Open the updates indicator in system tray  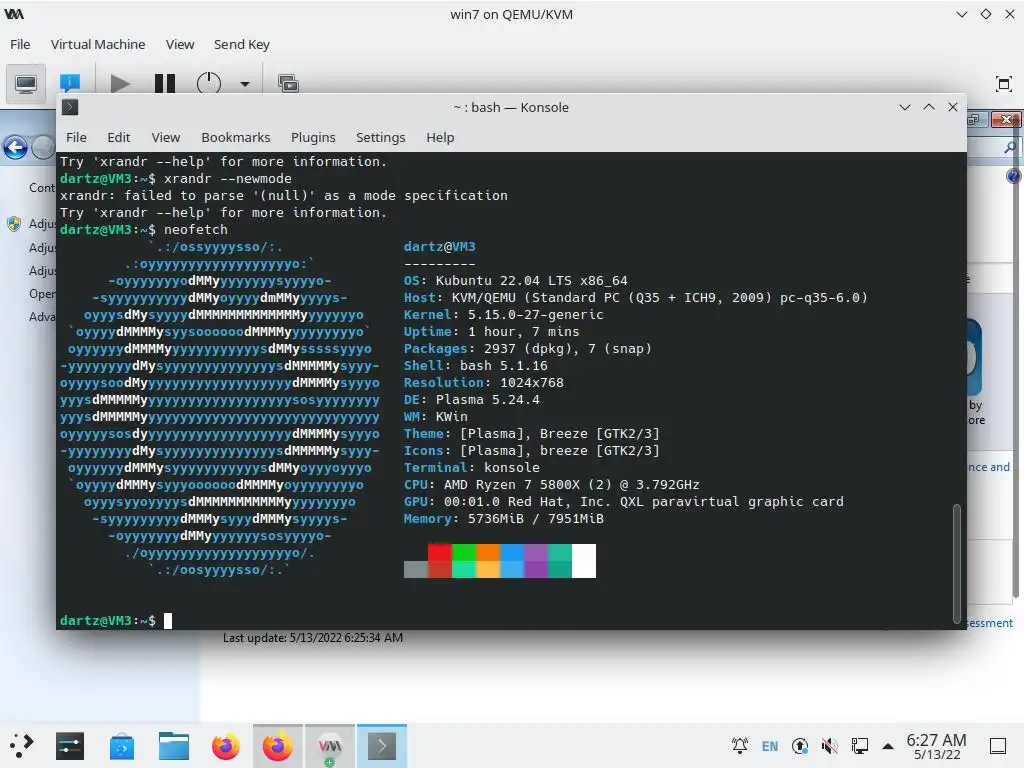pos(800,746)
